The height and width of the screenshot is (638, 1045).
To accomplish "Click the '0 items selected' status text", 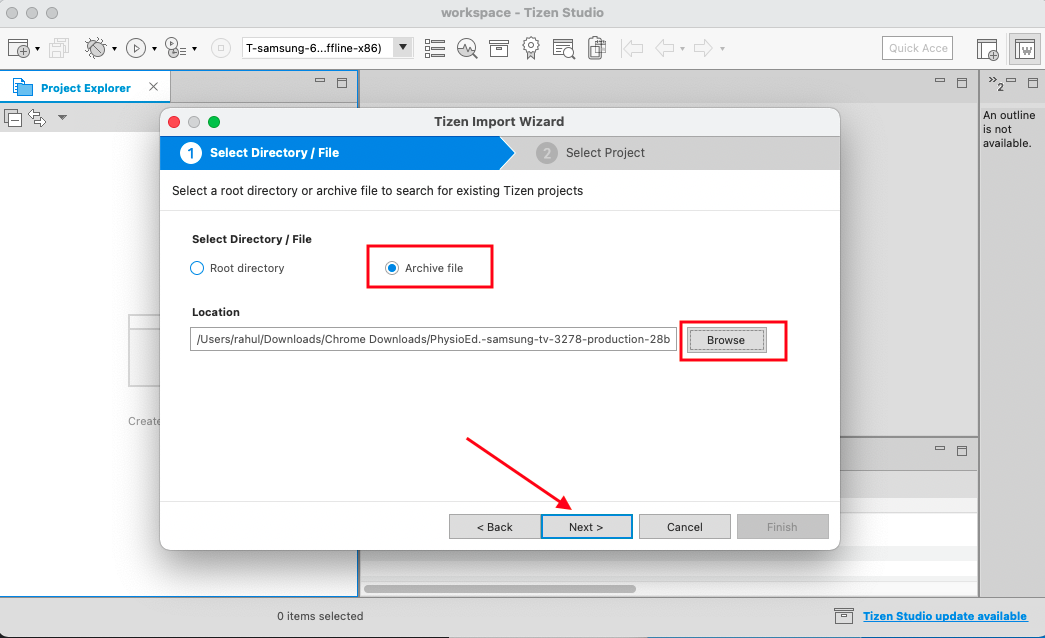I will pos(320,616).
